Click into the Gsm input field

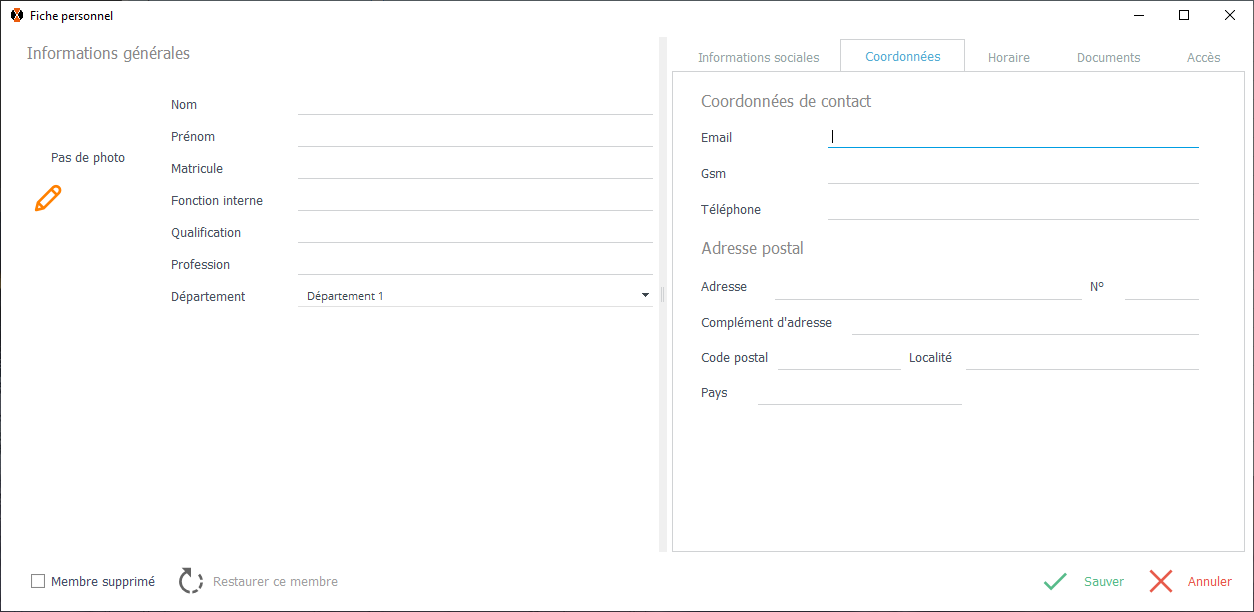click(1012, 173)
